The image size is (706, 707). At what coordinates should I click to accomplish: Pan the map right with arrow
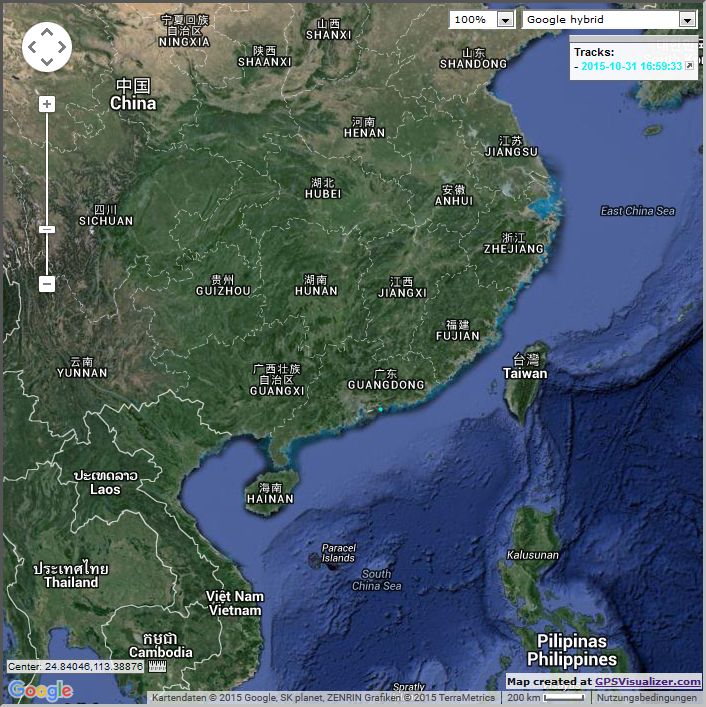click(63, 47)
